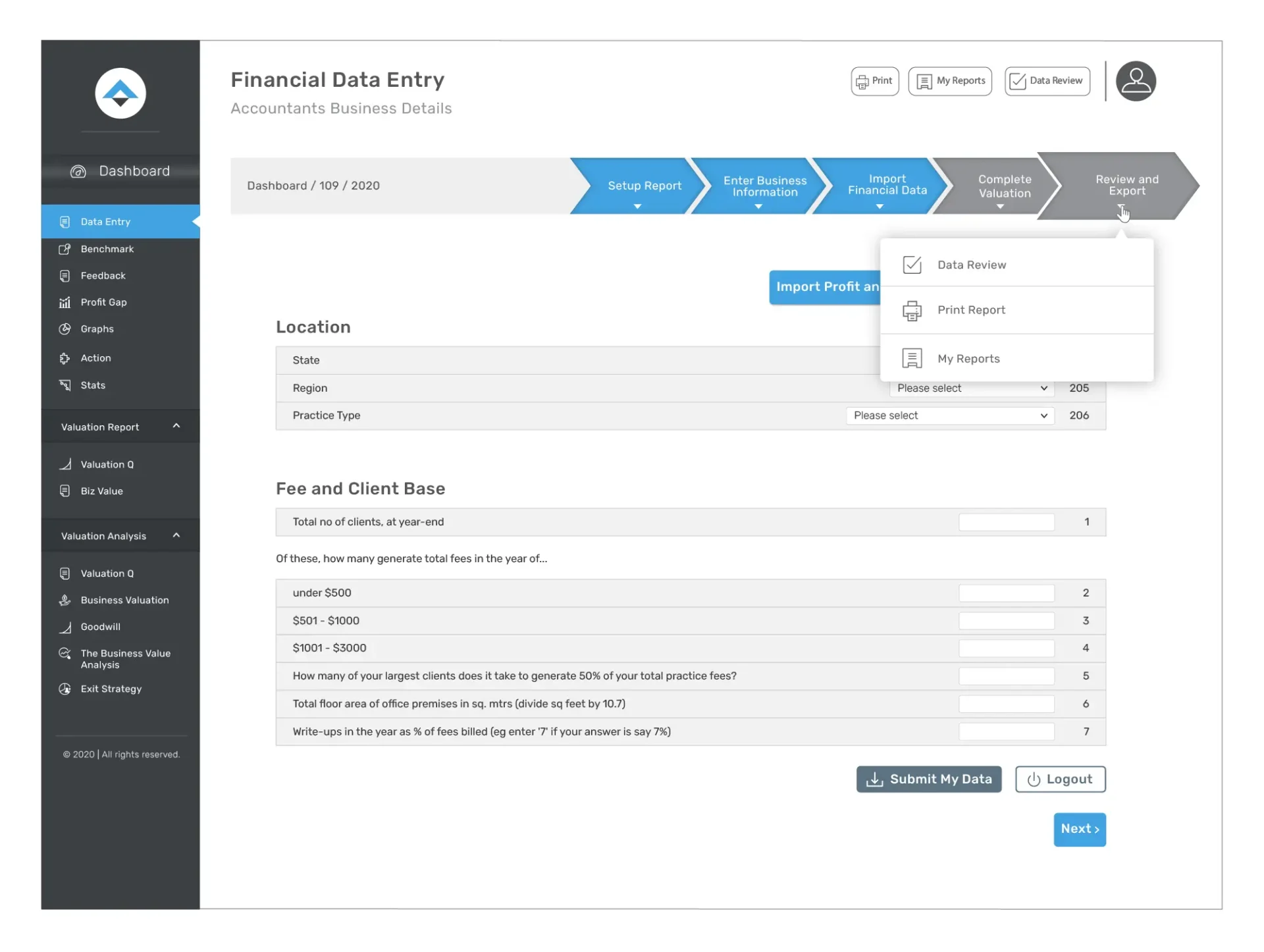This screenshot has height=952, width=1264.
Task: Choose Print Report in the dropdown menu
Action: point(970,310)
